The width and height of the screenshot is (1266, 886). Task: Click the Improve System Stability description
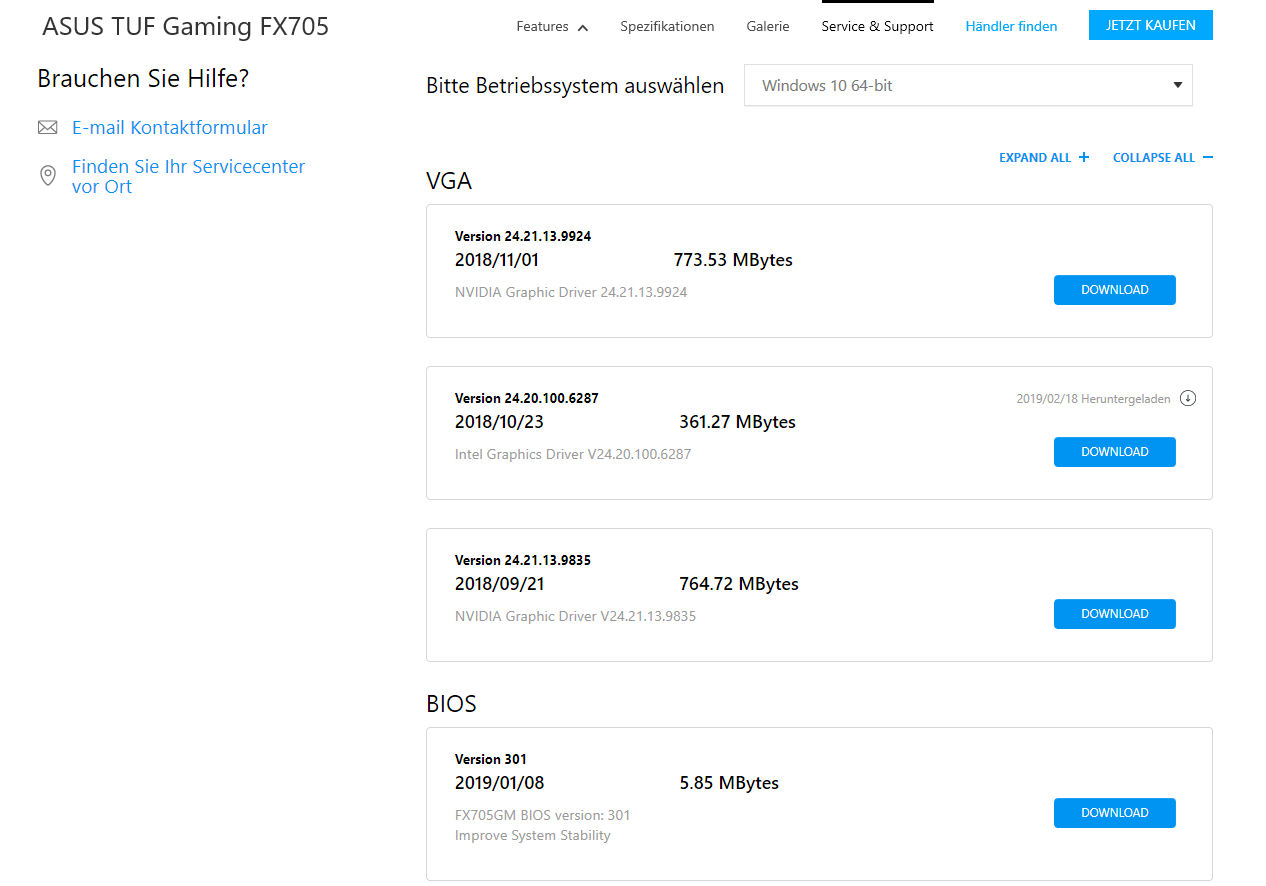click(533, 836)
